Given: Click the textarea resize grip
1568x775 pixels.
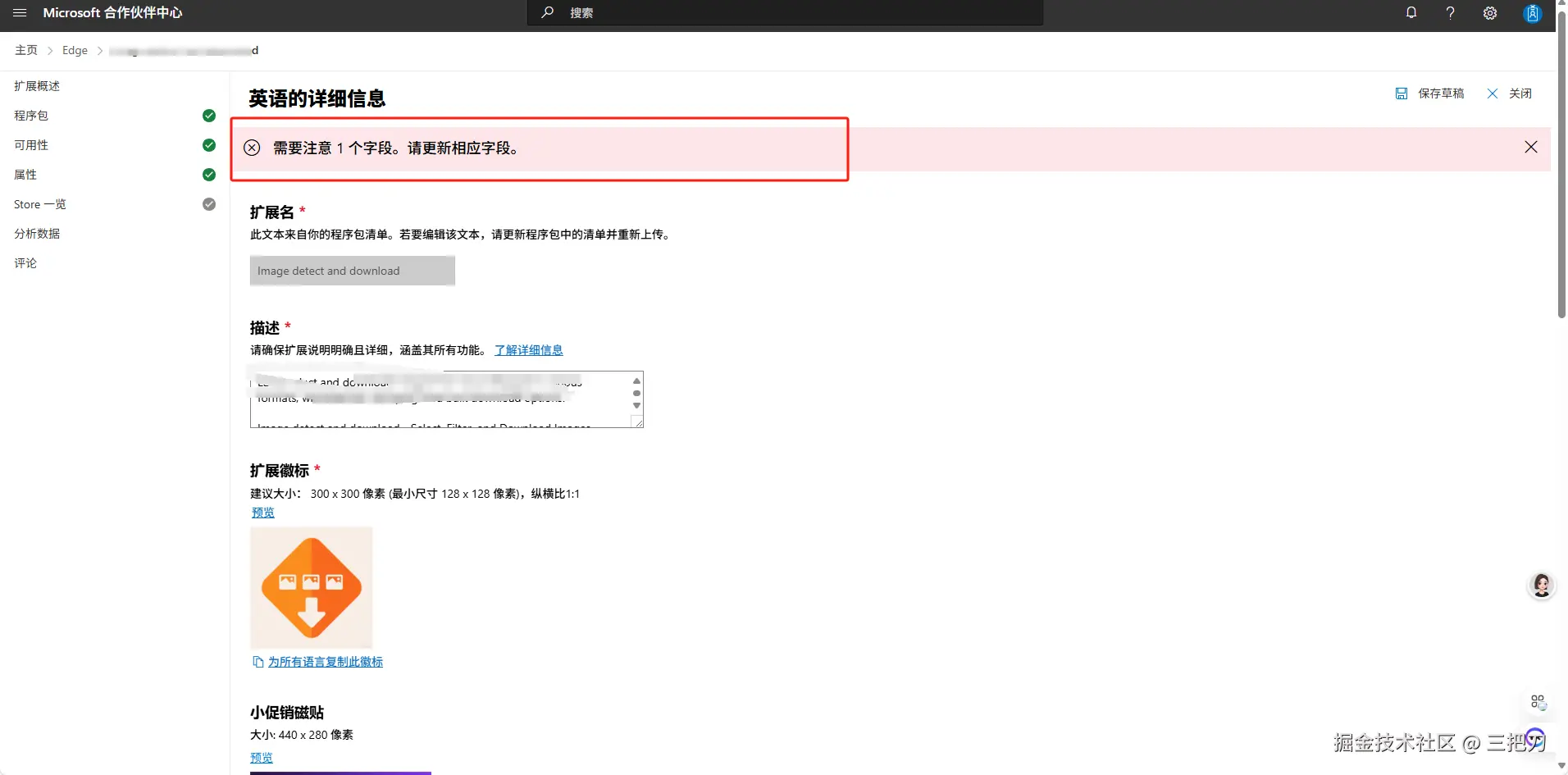Looking at the screenshot, I should (637, 422).
